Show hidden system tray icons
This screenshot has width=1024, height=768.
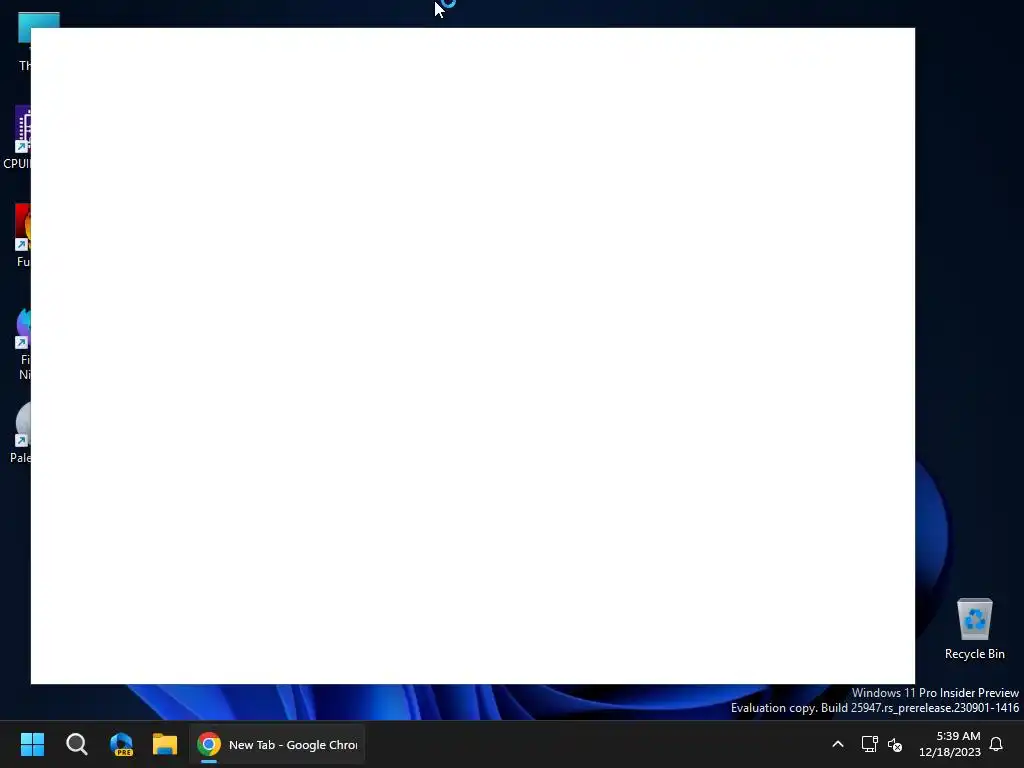point(838,744)
